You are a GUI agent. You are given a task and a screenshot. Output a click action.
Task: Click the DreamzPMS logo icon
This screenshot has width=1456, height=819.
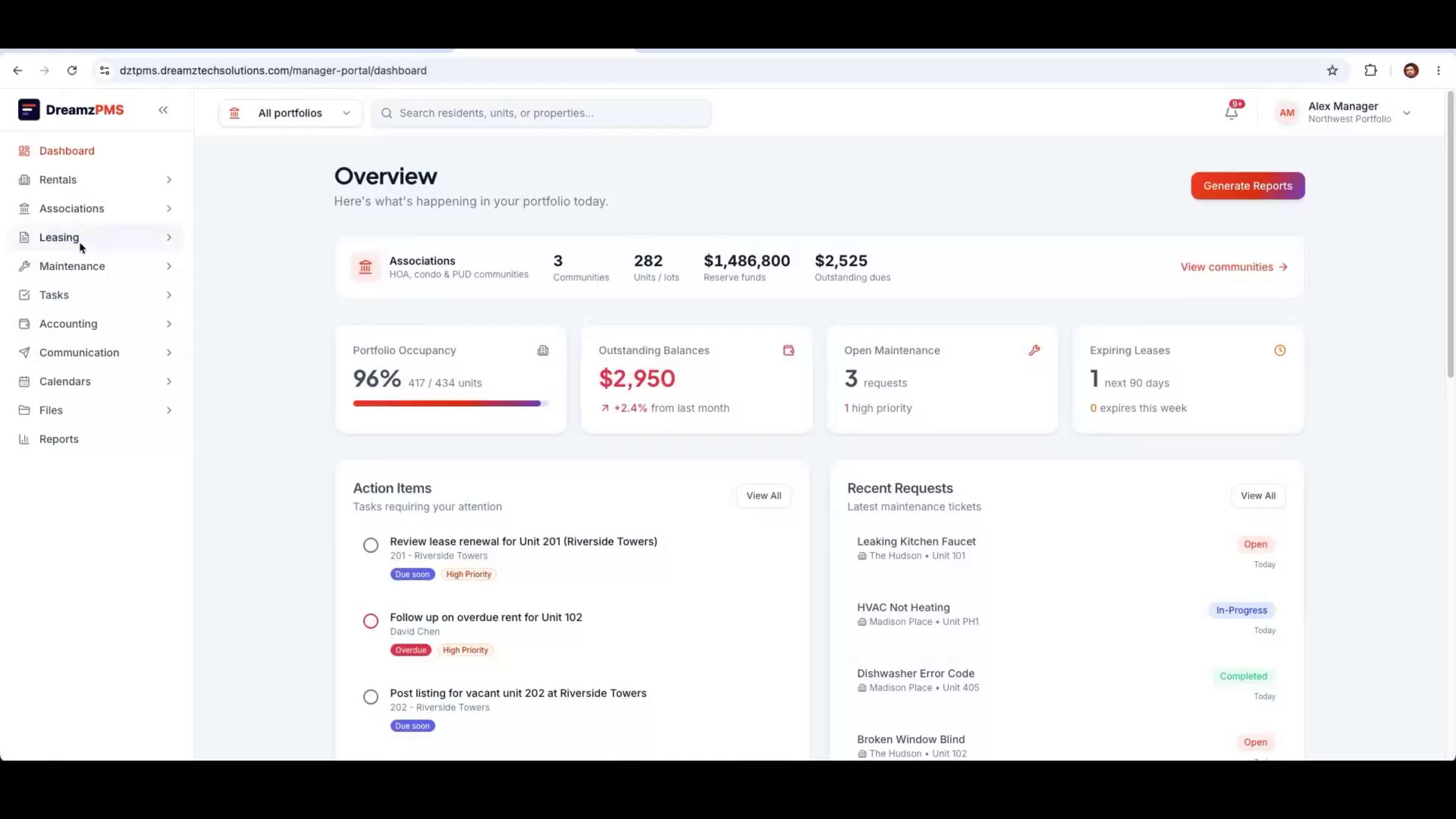click(x=29, y=110)
